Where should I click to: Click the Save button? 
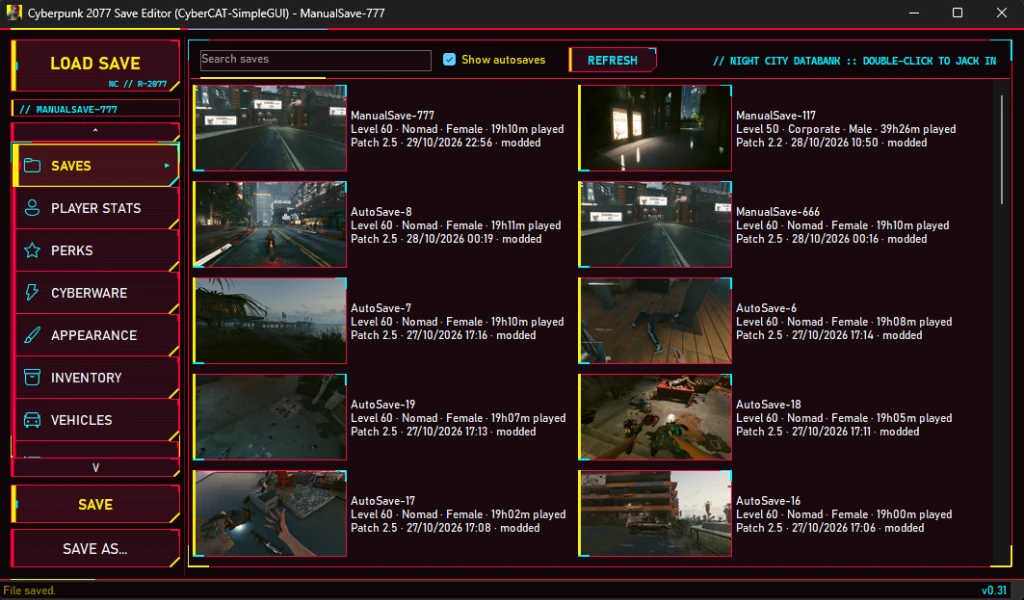[95, 504]
